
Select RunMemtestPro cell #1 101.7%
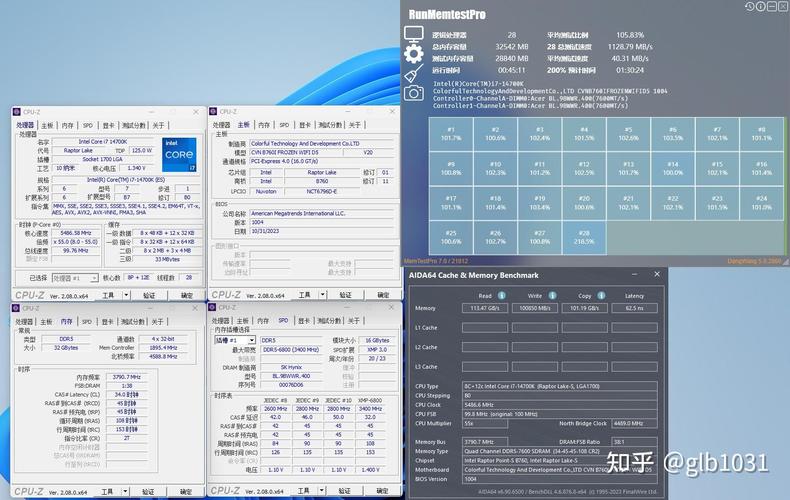click(451, 134)
